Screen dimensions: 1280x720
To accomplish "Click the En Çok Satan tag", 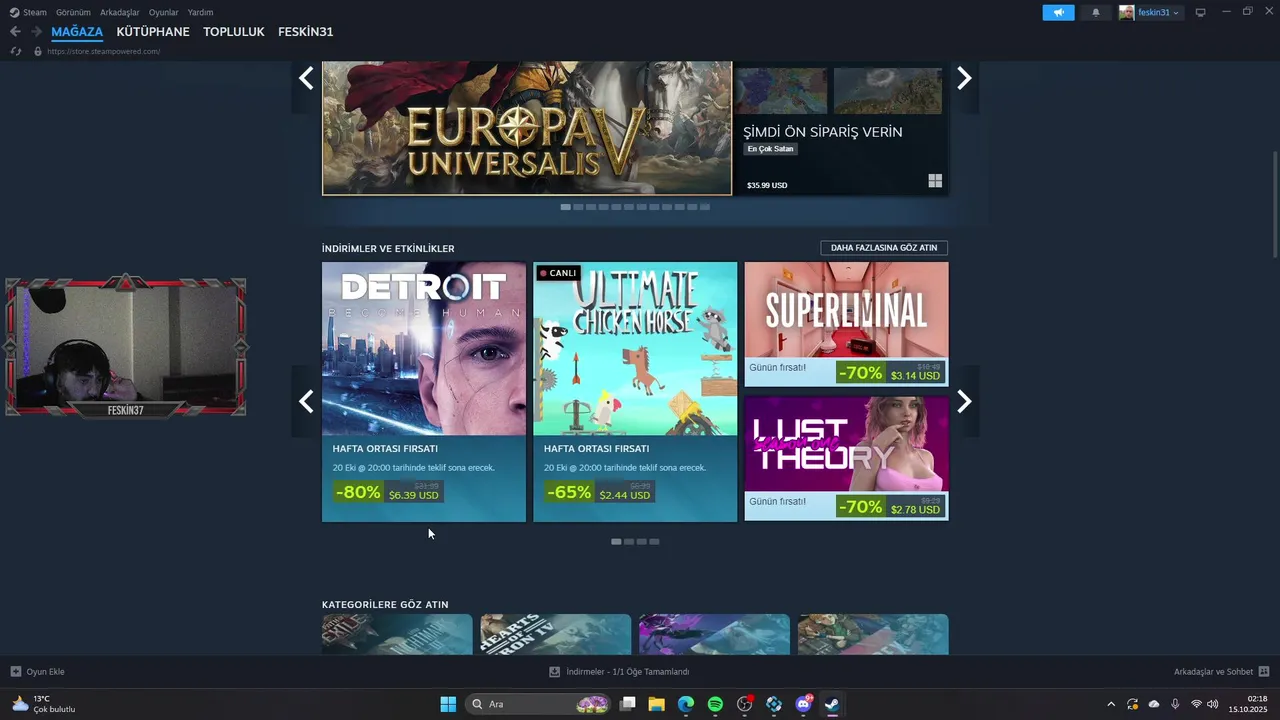I will click(x=770, y=149).
